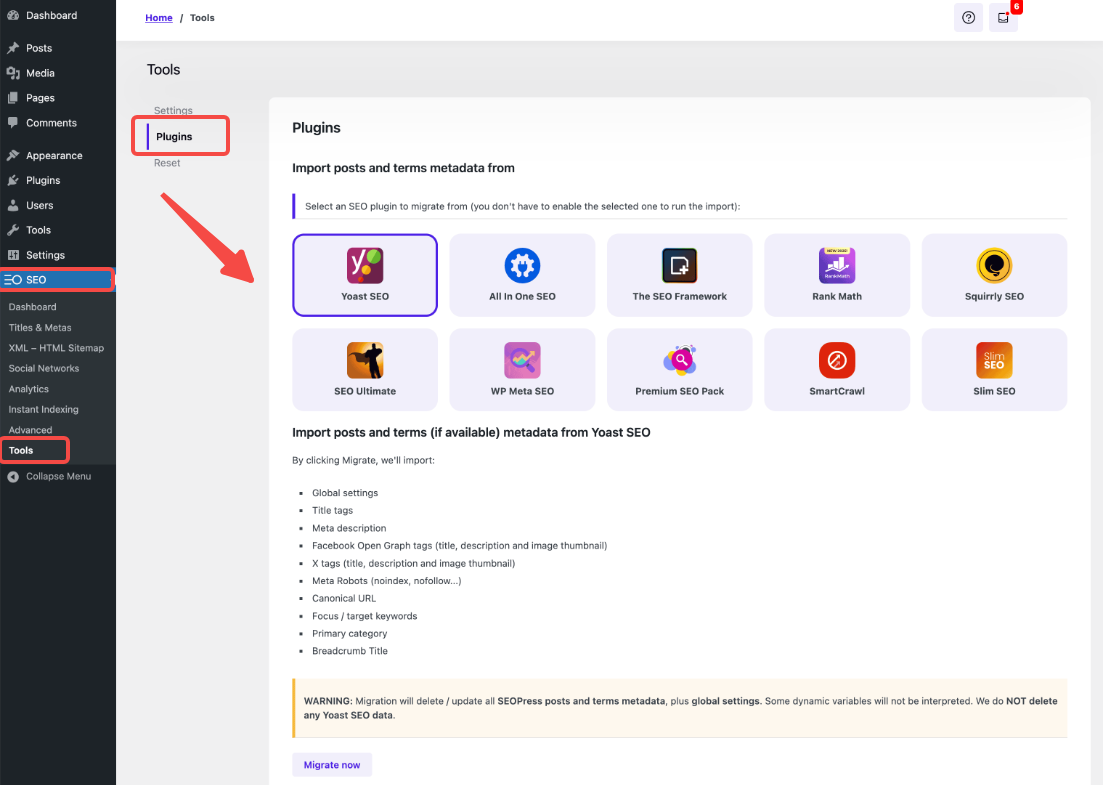Choose the Premium SEO Pack icon
The height and width of the screenshot is (785, 1103).
679,360
